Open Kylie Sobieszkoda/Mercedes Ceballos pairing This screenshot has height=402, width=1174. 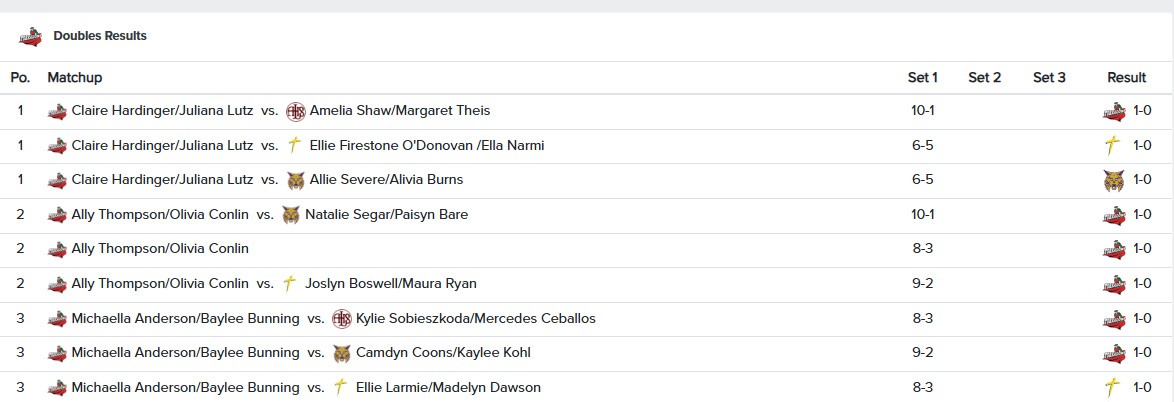(x=475, y=319)
